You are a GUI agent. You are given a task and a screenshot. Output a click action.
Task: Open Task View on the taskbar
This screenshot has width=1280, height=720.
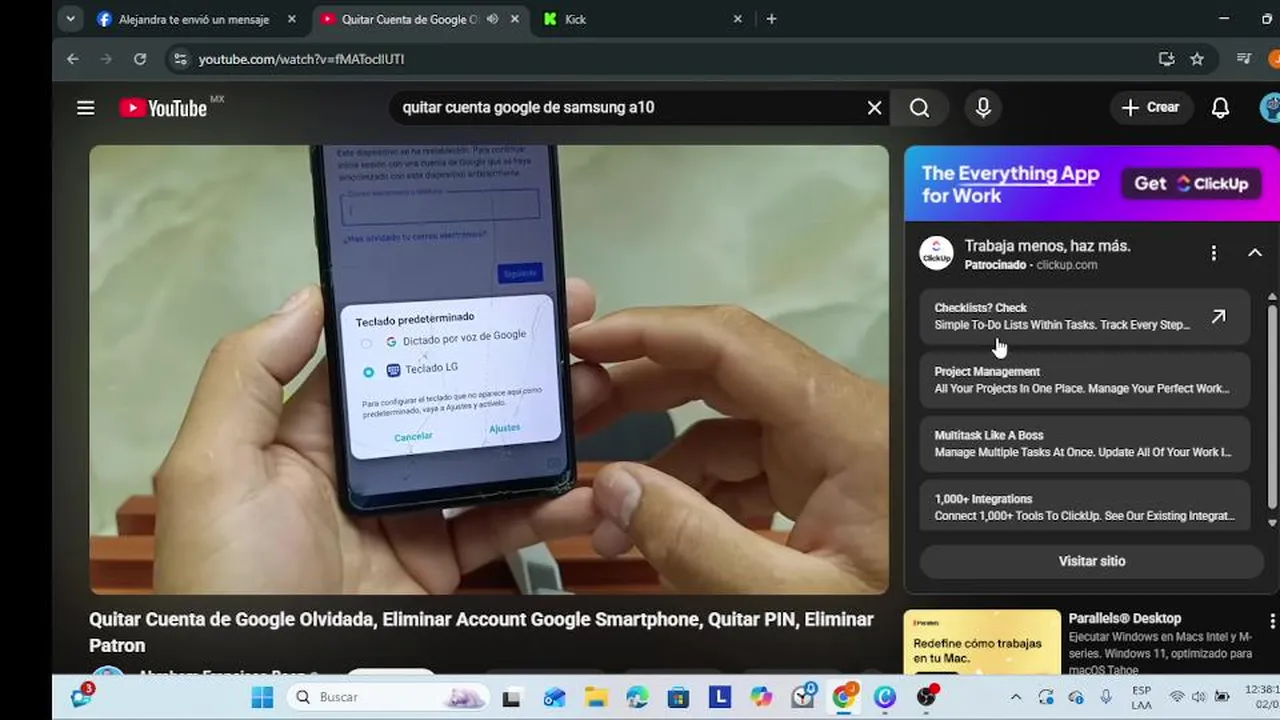click(511, 697)
